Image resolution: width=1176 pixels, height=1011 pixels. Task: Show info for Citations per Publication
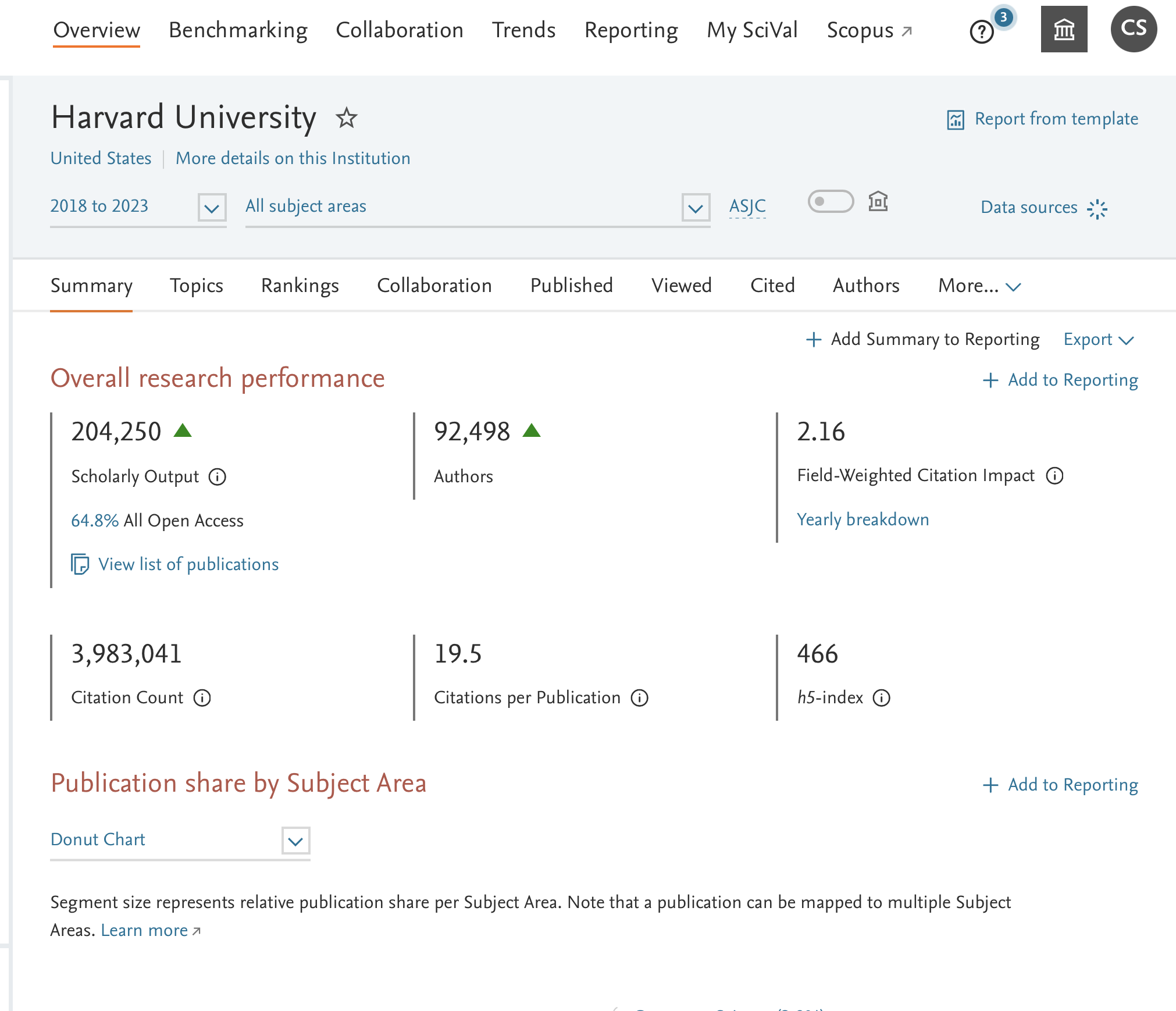tap(640, 698)
